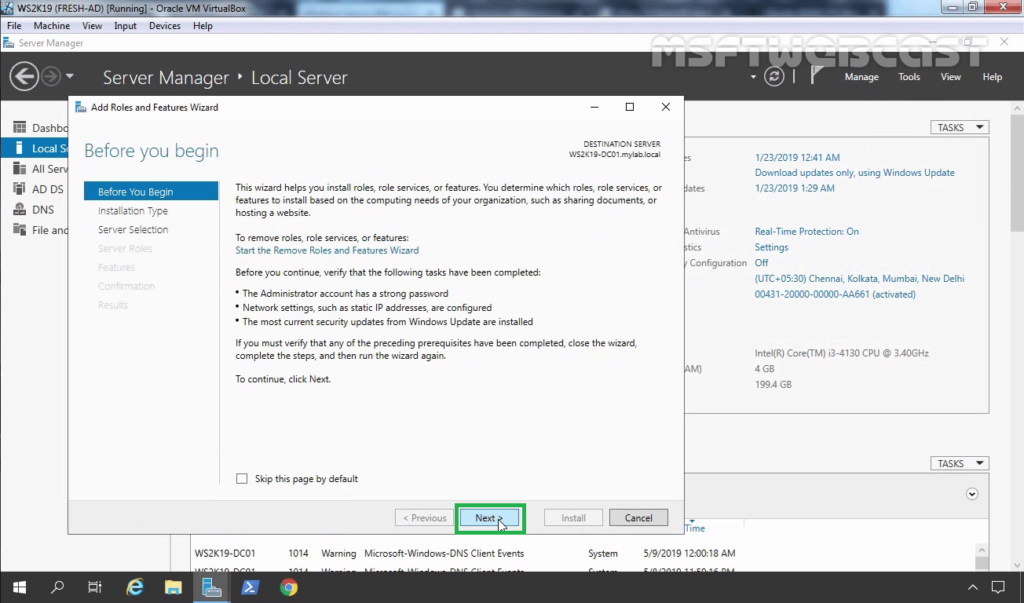Click the Server Manager vertical scrollbar thumb
1024x603 pixels.
pos(1017,172)
